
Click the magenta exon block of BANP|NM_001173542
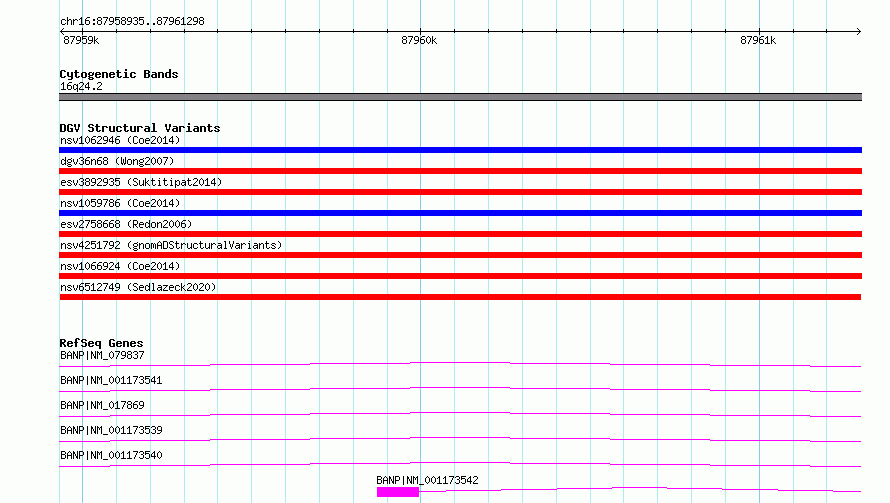[x=398, y=492]
